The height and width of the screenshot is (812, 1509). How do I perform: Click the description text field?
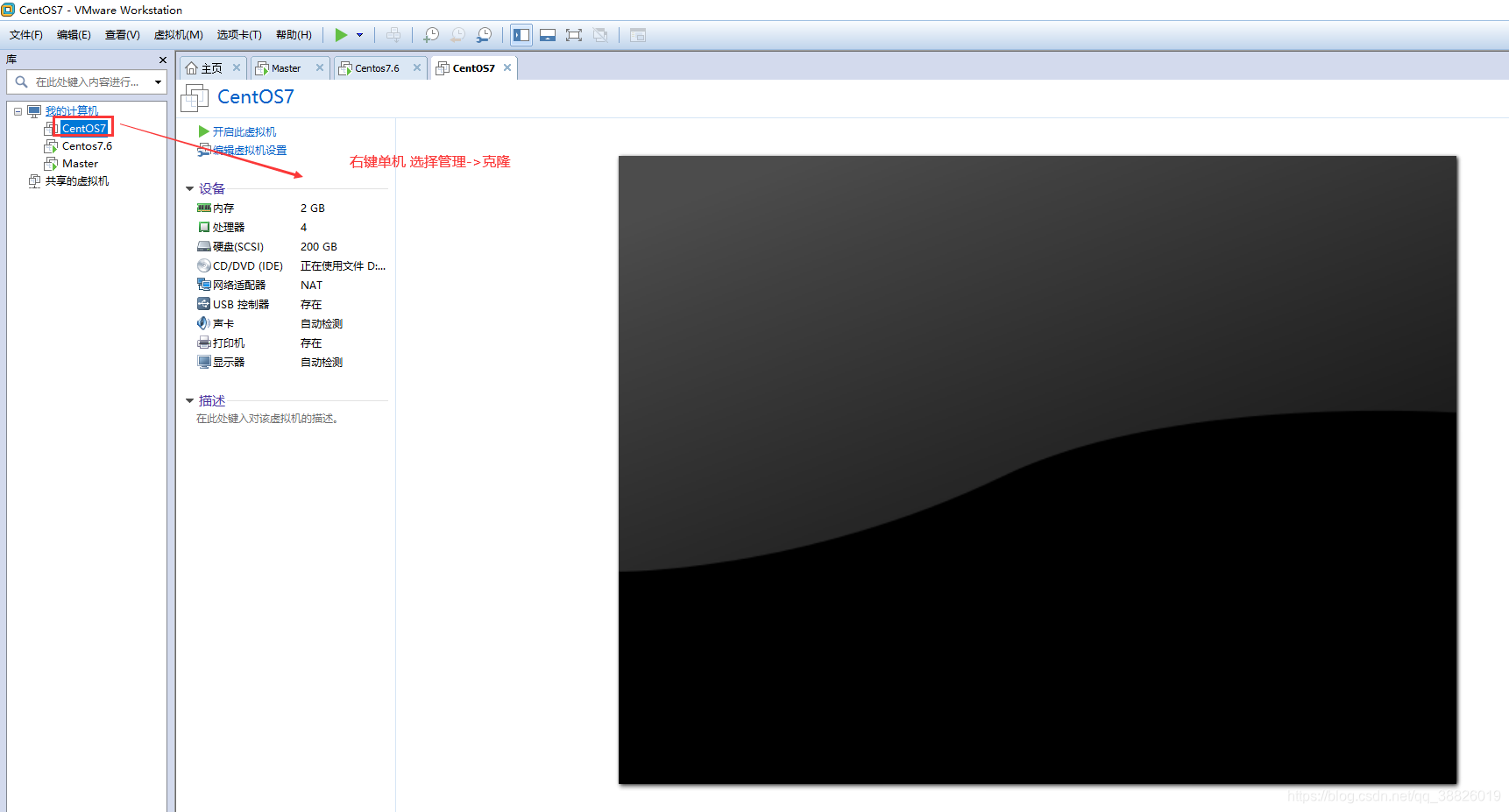[x=267, y=419]
